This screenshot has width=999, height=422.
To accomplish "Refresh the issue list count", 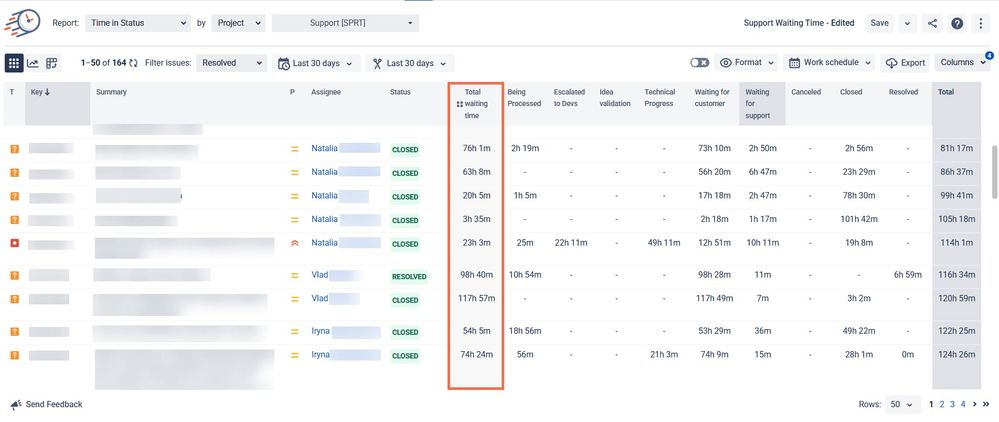I will pyautogui.click(x=133, y=63).
